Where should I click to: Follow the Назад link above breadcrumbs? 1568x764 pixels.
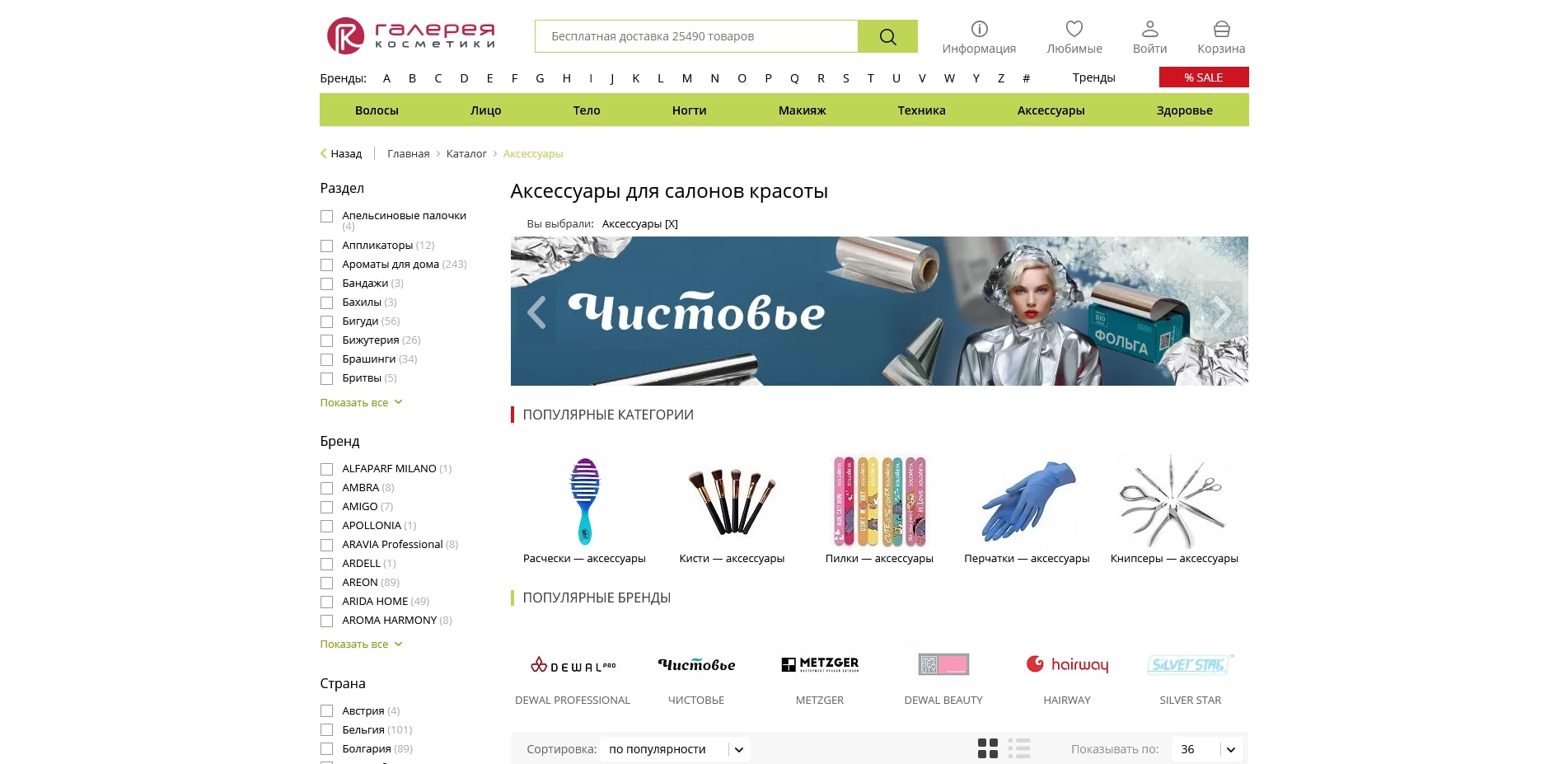[345, 153]
